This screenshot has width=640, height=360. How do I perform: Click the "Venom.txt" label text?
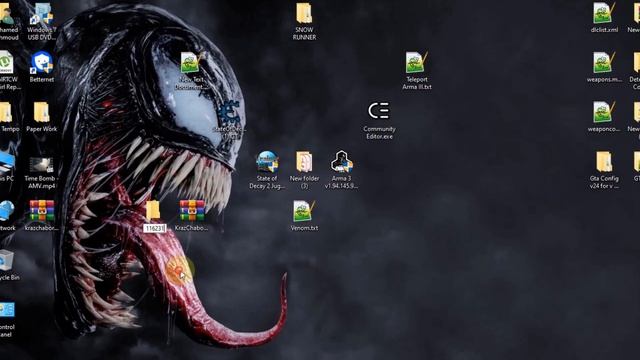pos(304,228)
